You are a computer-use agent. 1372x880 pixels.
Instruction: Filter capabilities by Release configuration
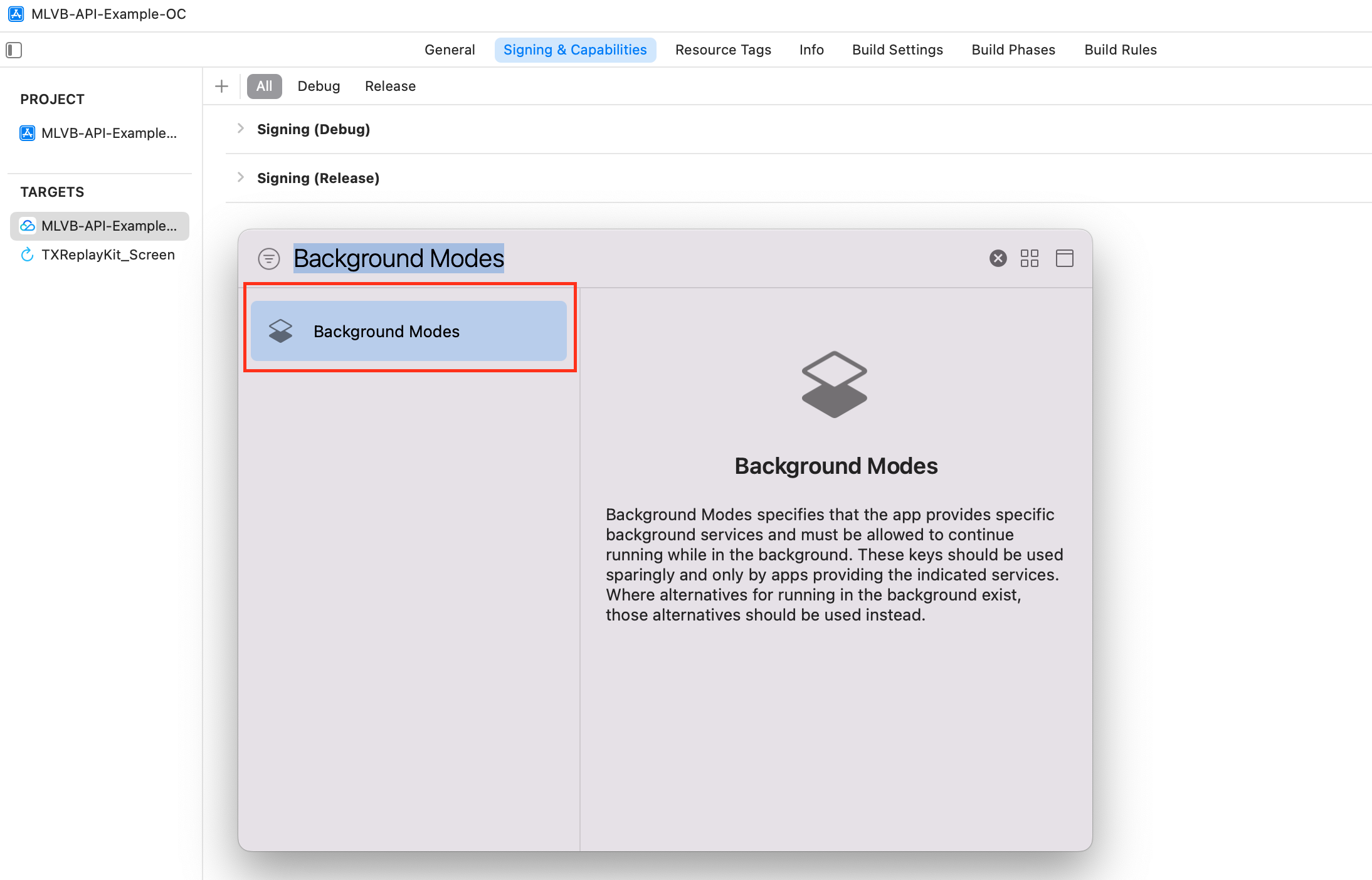point(390,86)
